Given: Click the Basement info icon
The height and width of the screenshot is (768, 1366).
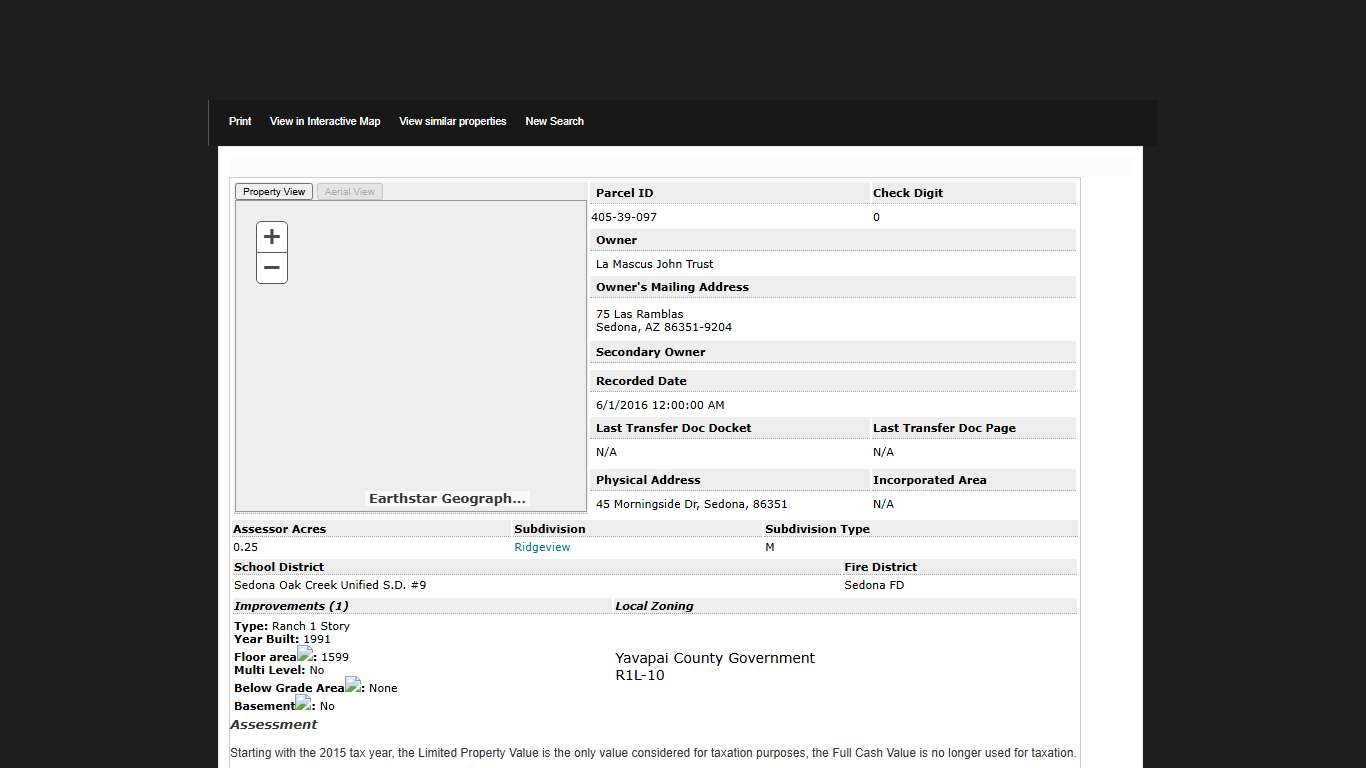Looking at the screenshot, I should [303, 703].
